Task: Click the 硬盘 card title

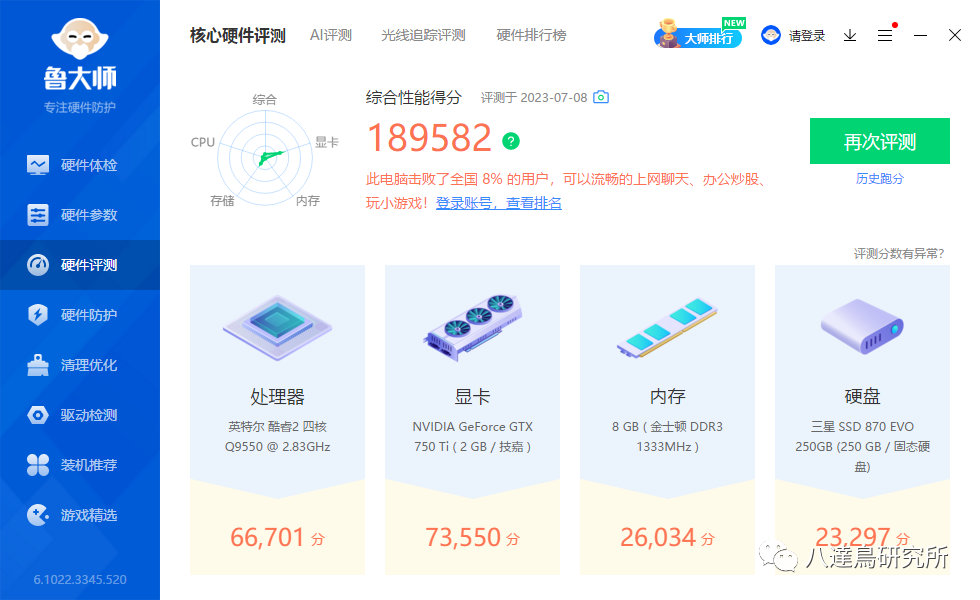Action: 862,396
